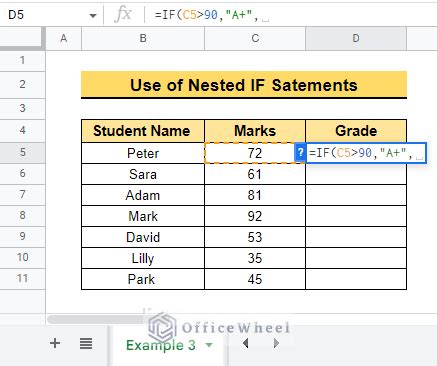437x366 pixels.
Task: Select column A header
Action: pyautogui.click(x=63, y=38)
